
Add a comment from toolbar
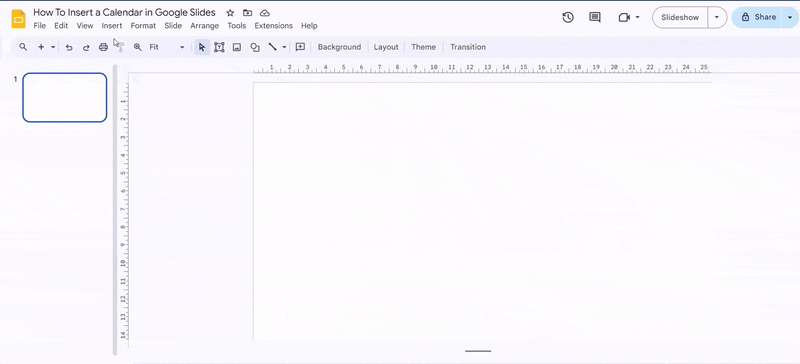coord(301,47)
